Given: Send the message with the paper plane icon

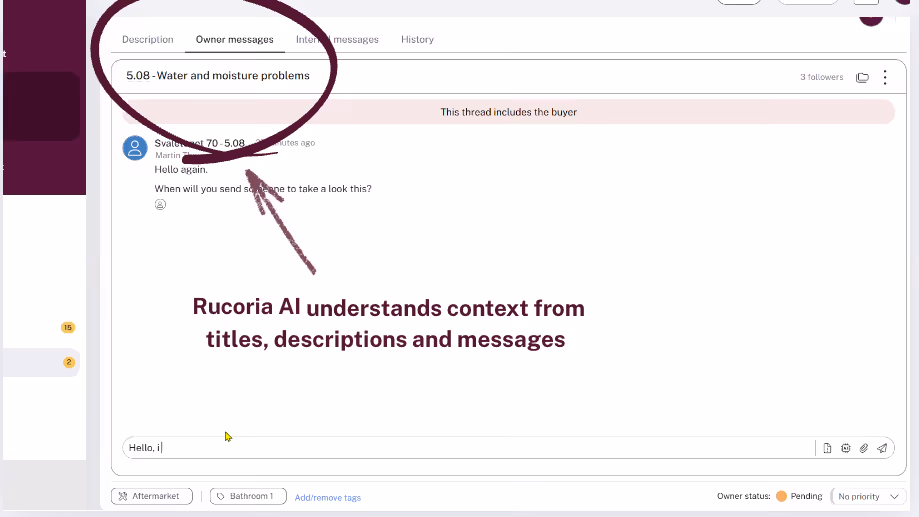Looking at the screenshot, I should point(882,448).
